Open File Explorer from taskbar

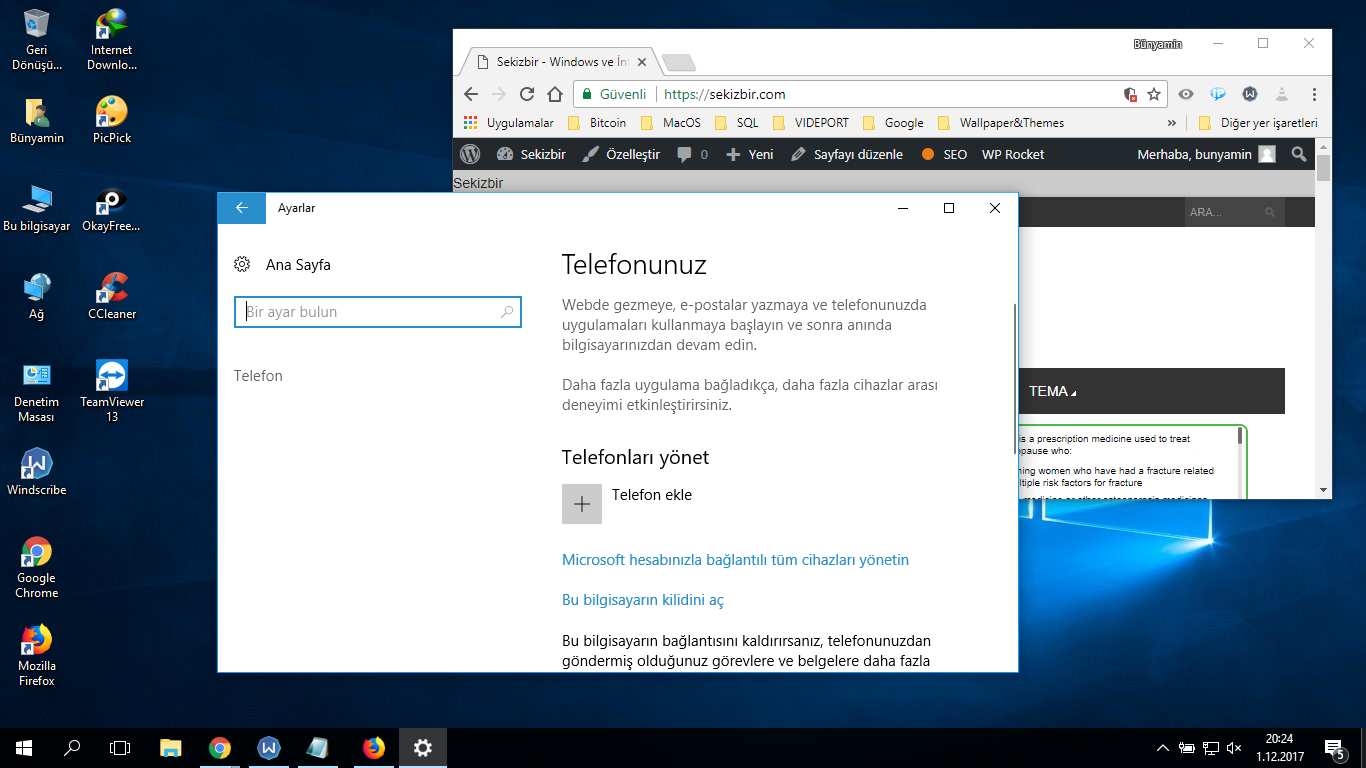(171, 748)
